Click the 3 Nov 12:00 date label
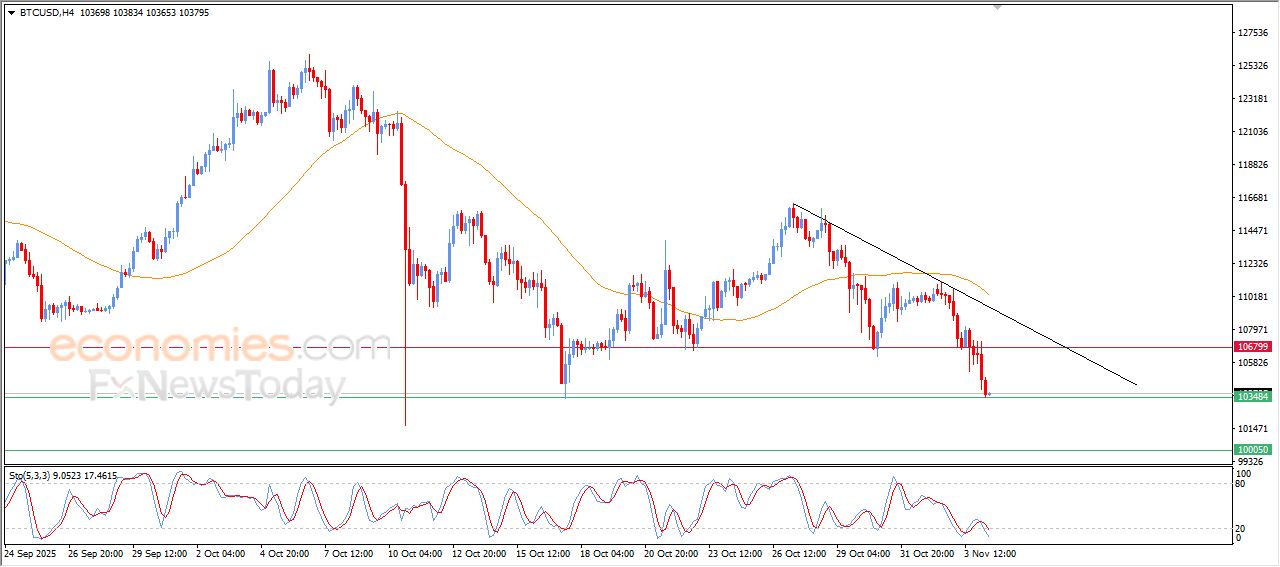 988,553
